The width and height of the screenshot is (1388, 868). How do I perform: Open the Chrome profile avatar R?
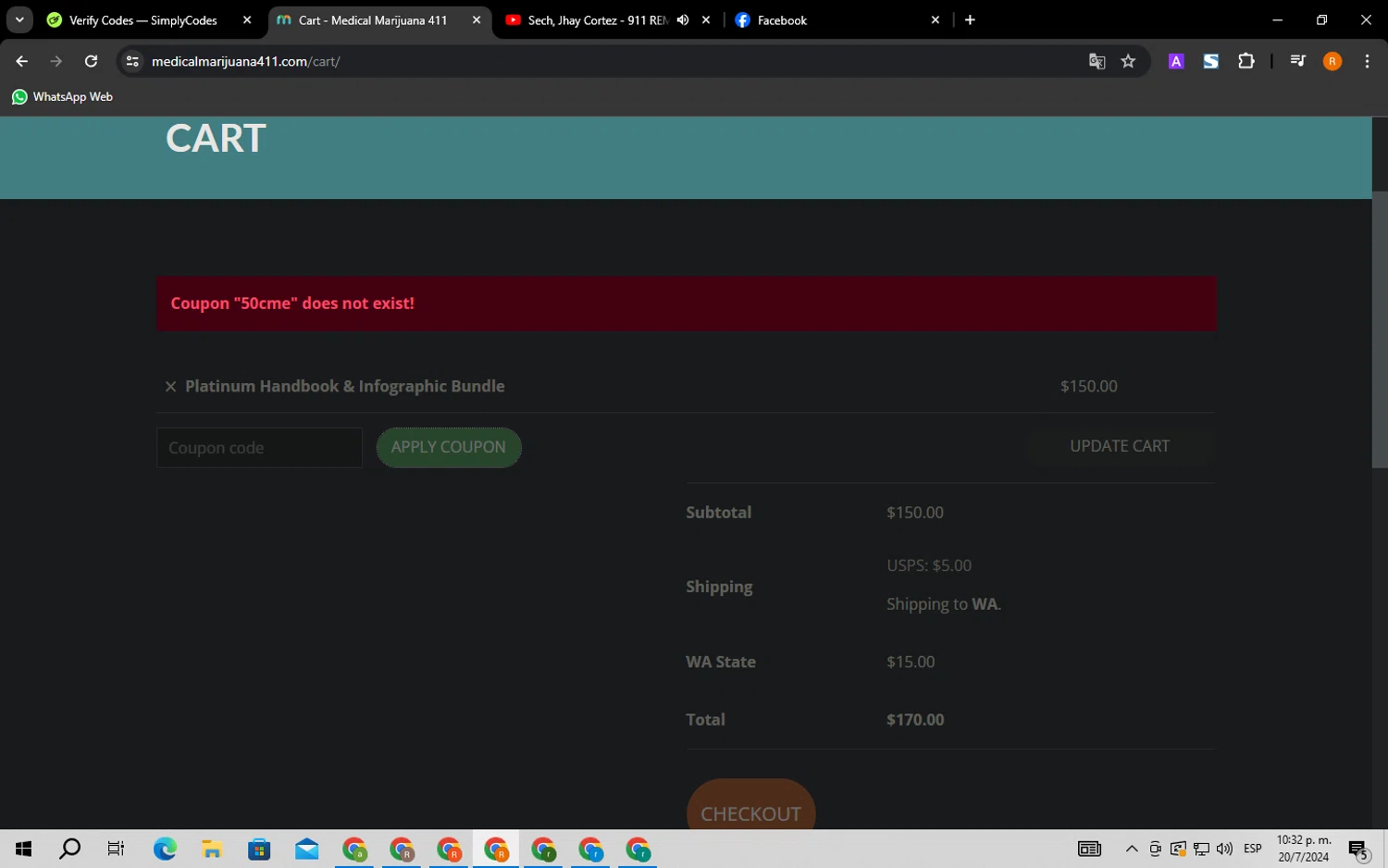[1332, 61]
